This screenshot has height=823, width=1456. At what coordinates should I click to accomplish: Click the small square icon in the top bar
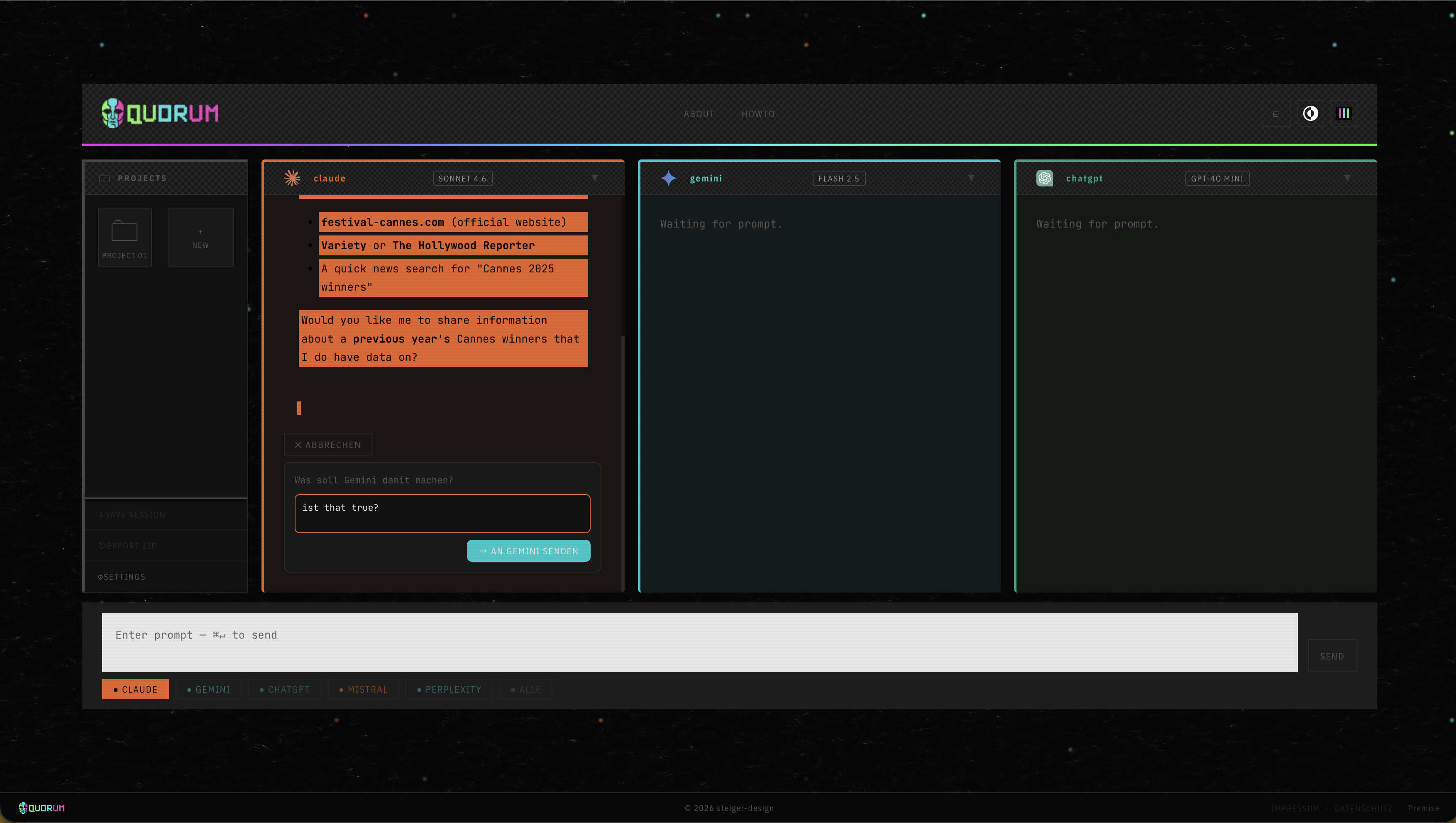[x=1276, y=114]
